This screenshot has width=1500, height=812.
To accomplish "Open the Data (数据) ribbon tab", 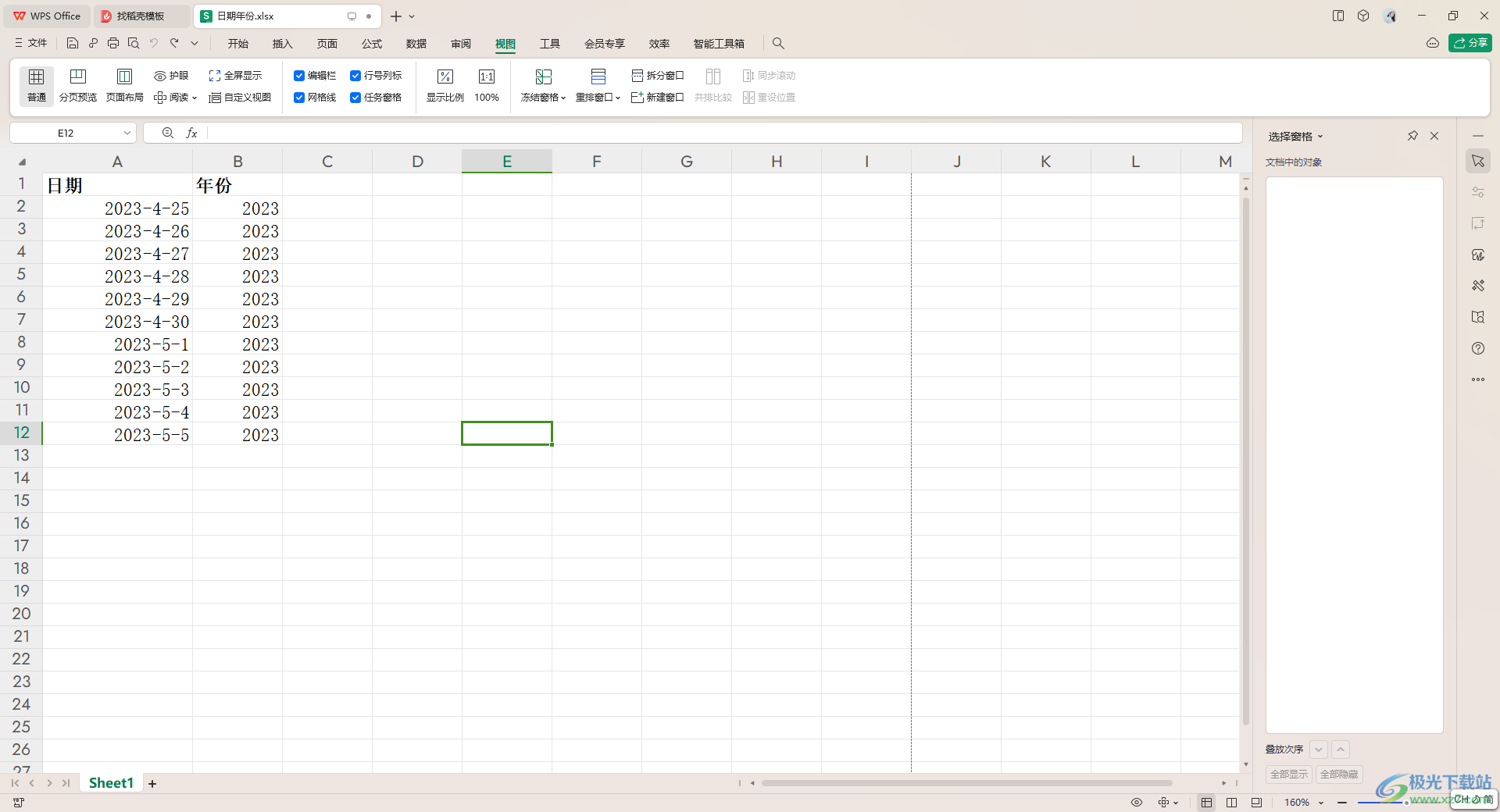I will (416, 44).
